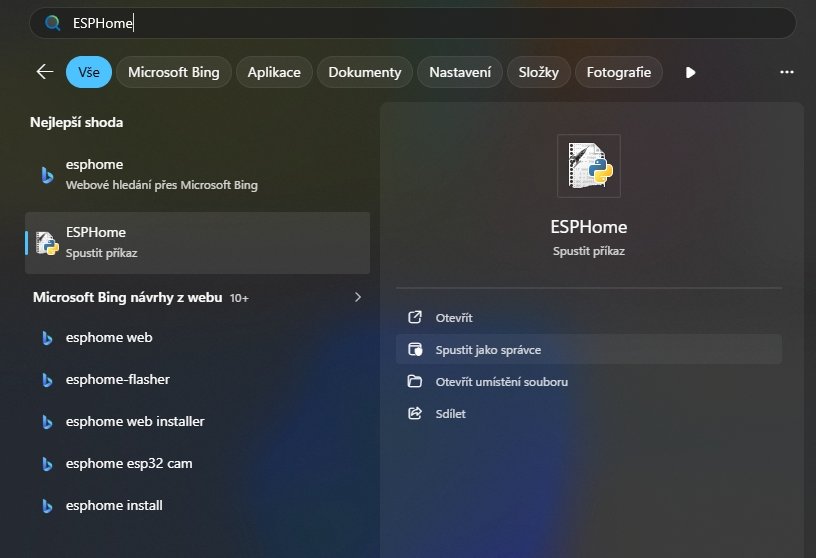Click Bing icon next to esphome web
This screenshot has width=816, height=558.
pos(47,338)
